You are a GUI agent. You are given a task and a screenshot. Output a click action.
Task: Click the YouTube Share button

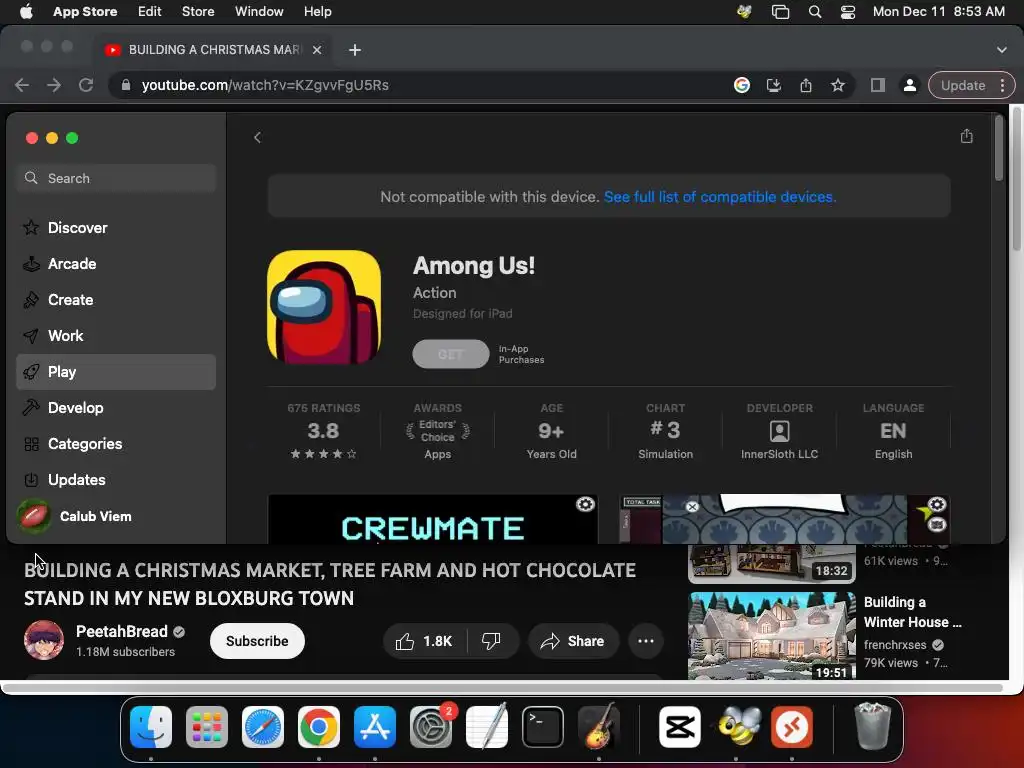[572, 641]
